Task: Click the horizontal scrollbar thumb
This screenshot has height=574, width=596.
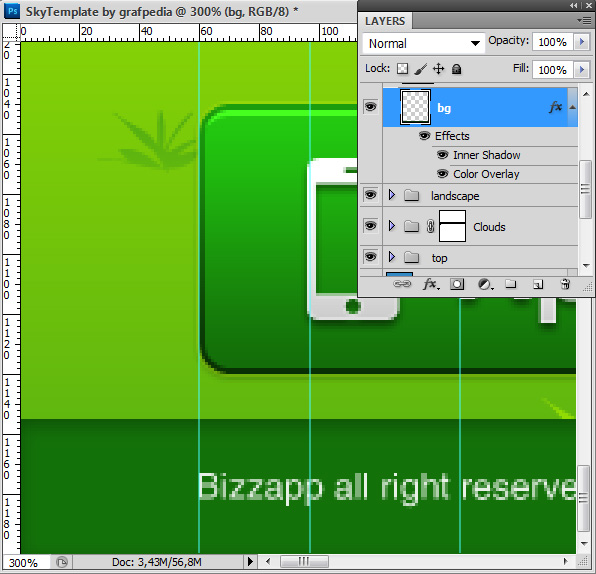Action: 304,561
